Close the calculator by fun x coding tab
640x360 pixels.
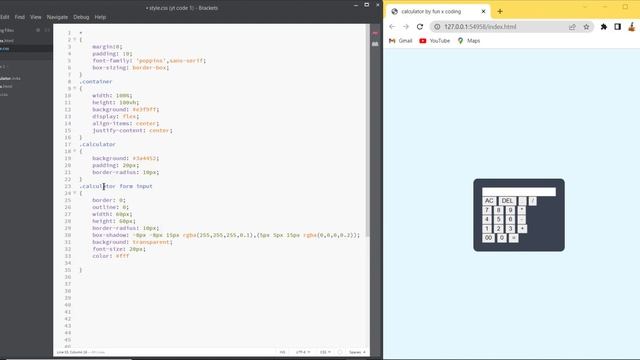(x=483, y=11)
